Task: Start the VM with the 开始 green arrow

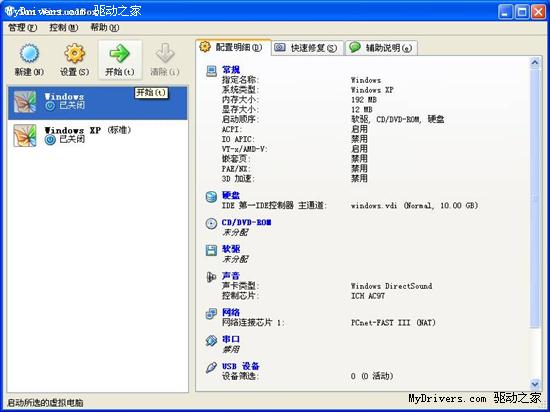Action: click(120, 54)
